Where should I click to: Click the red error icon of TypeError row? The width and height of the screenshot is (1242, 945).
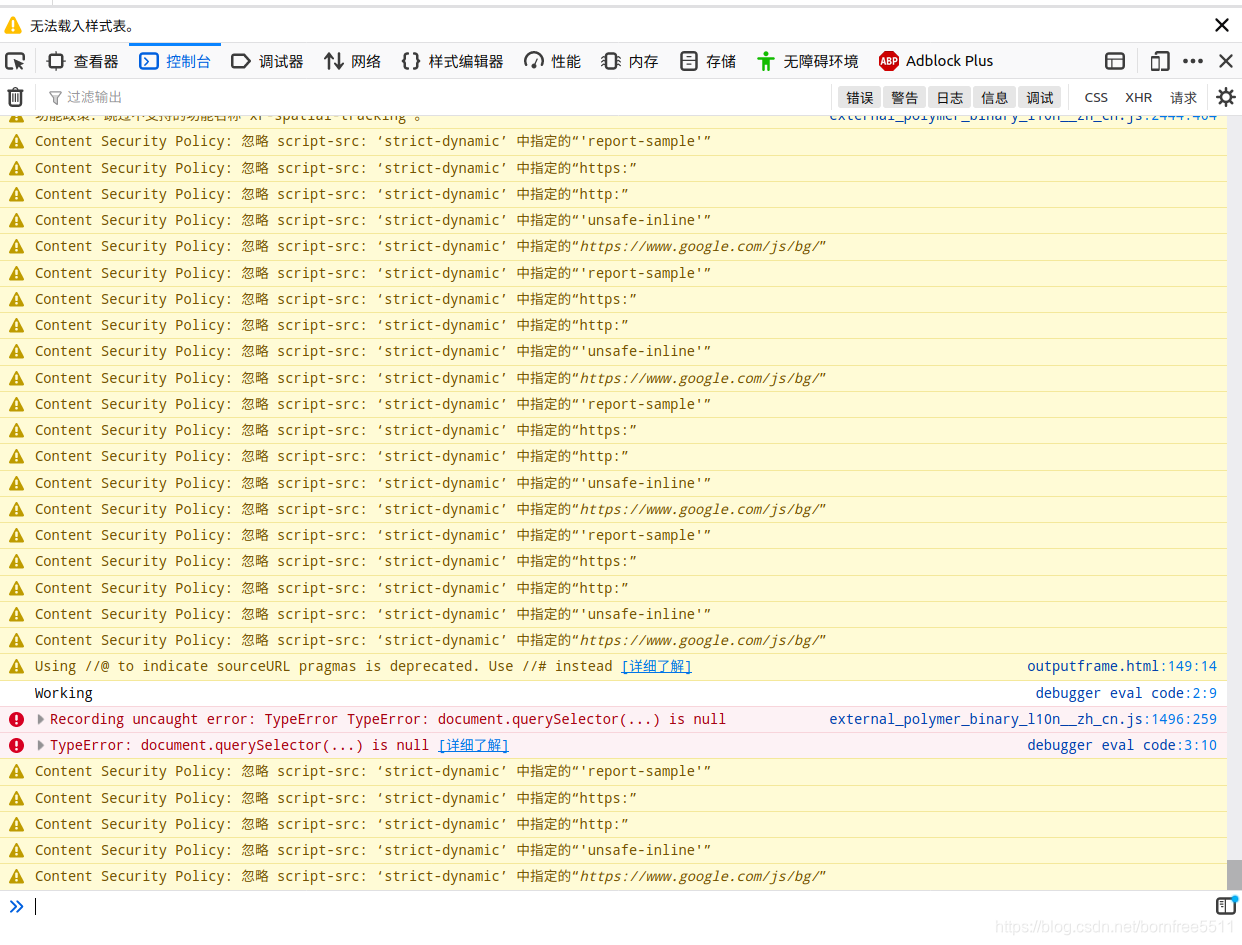tap(16, 745)
